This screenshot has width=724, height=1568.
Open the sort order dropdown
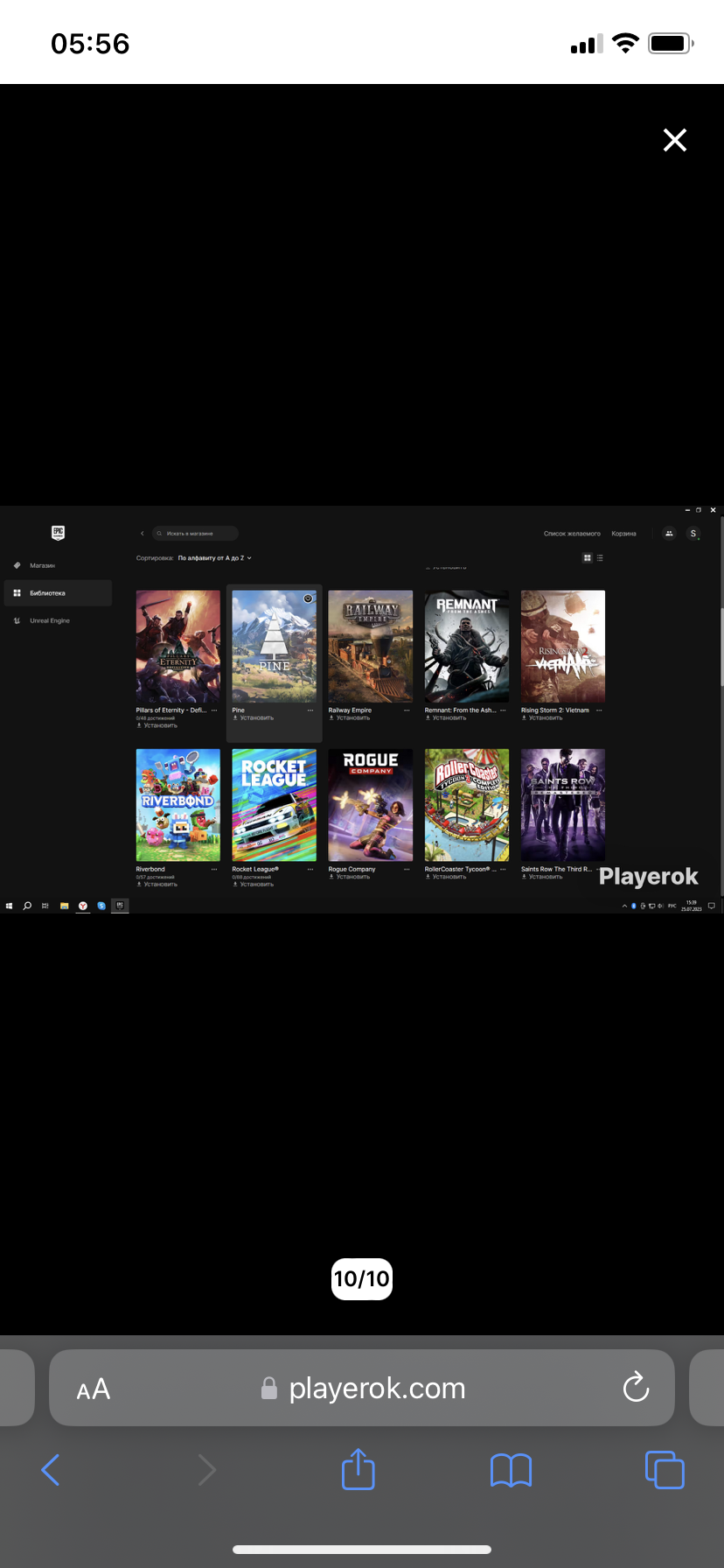(x=214, y=557)
